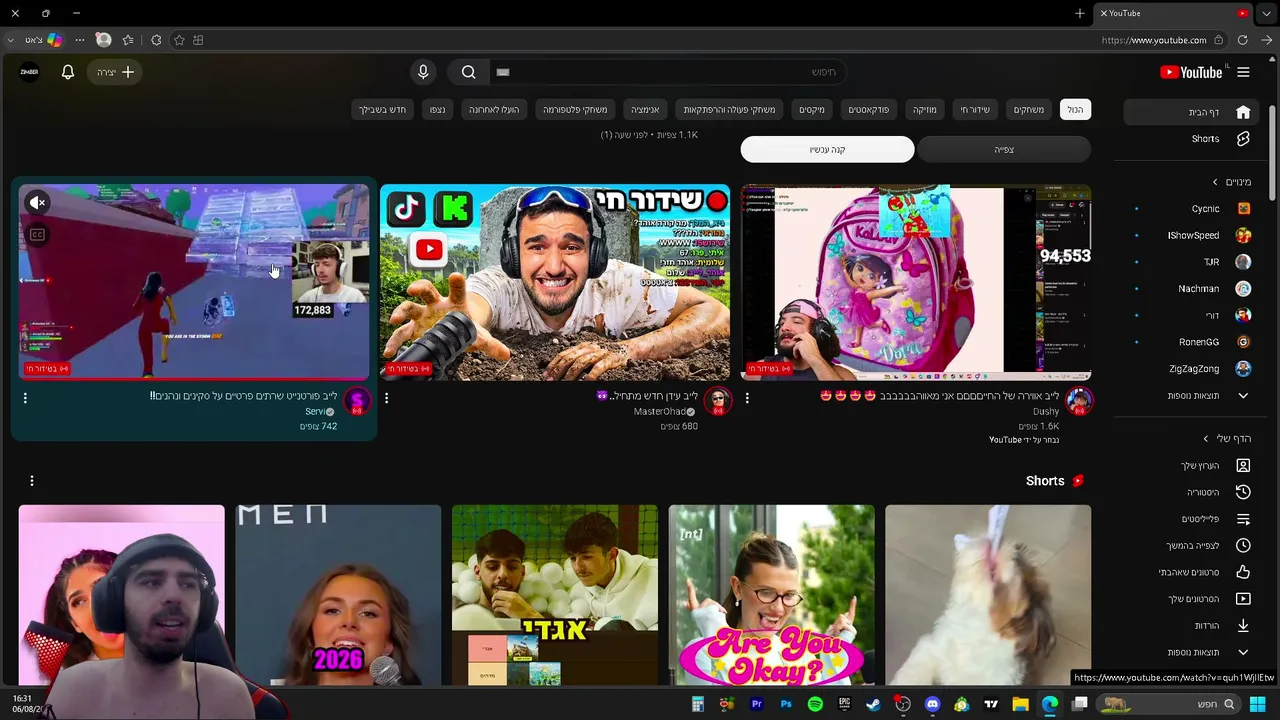Open the more-options menu for the Dushy live stream

click(747, 398)
